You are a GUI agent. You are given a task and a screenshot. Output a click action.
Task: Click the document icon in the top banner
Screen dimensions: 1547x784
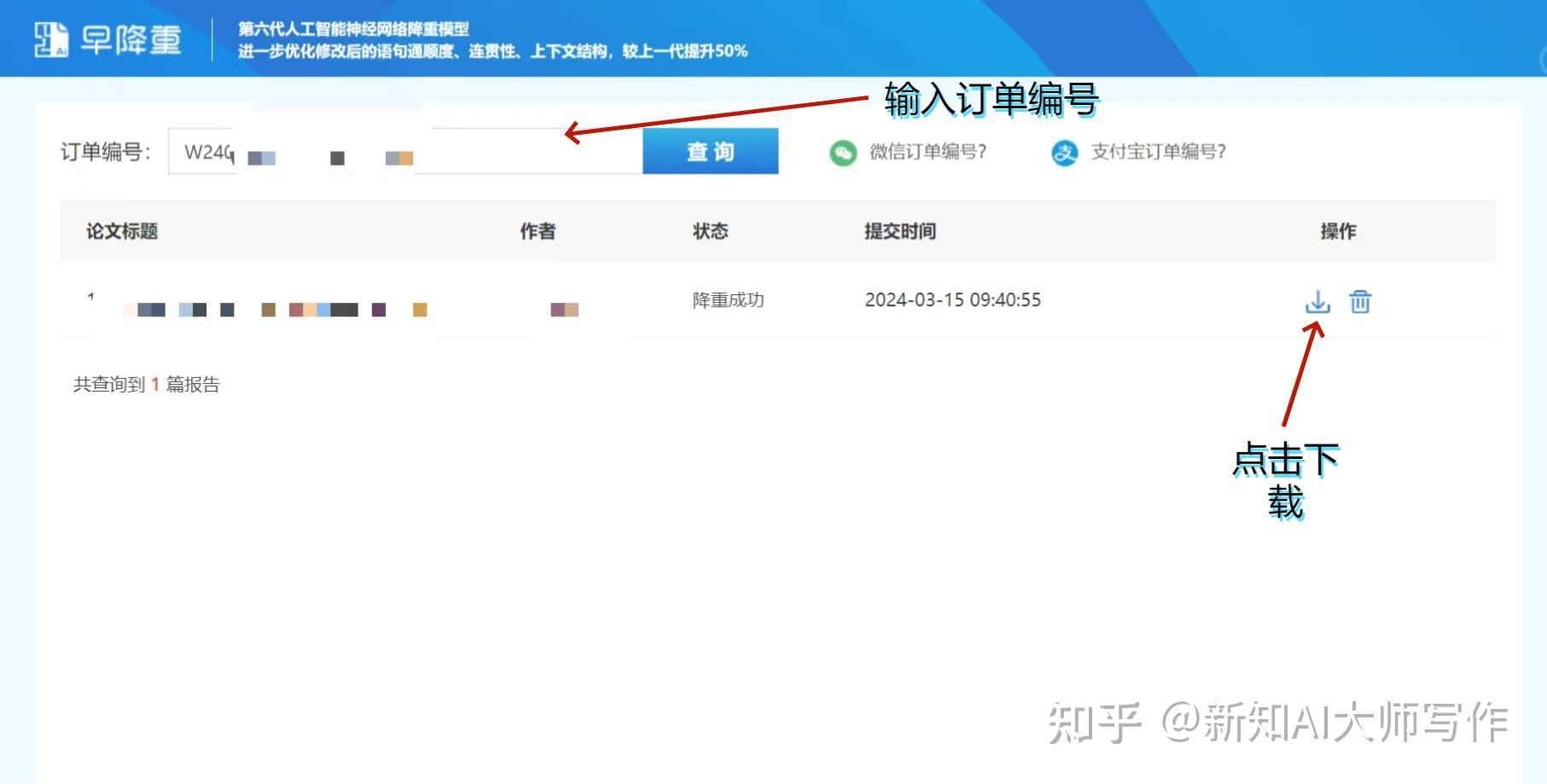pos(51,41)
